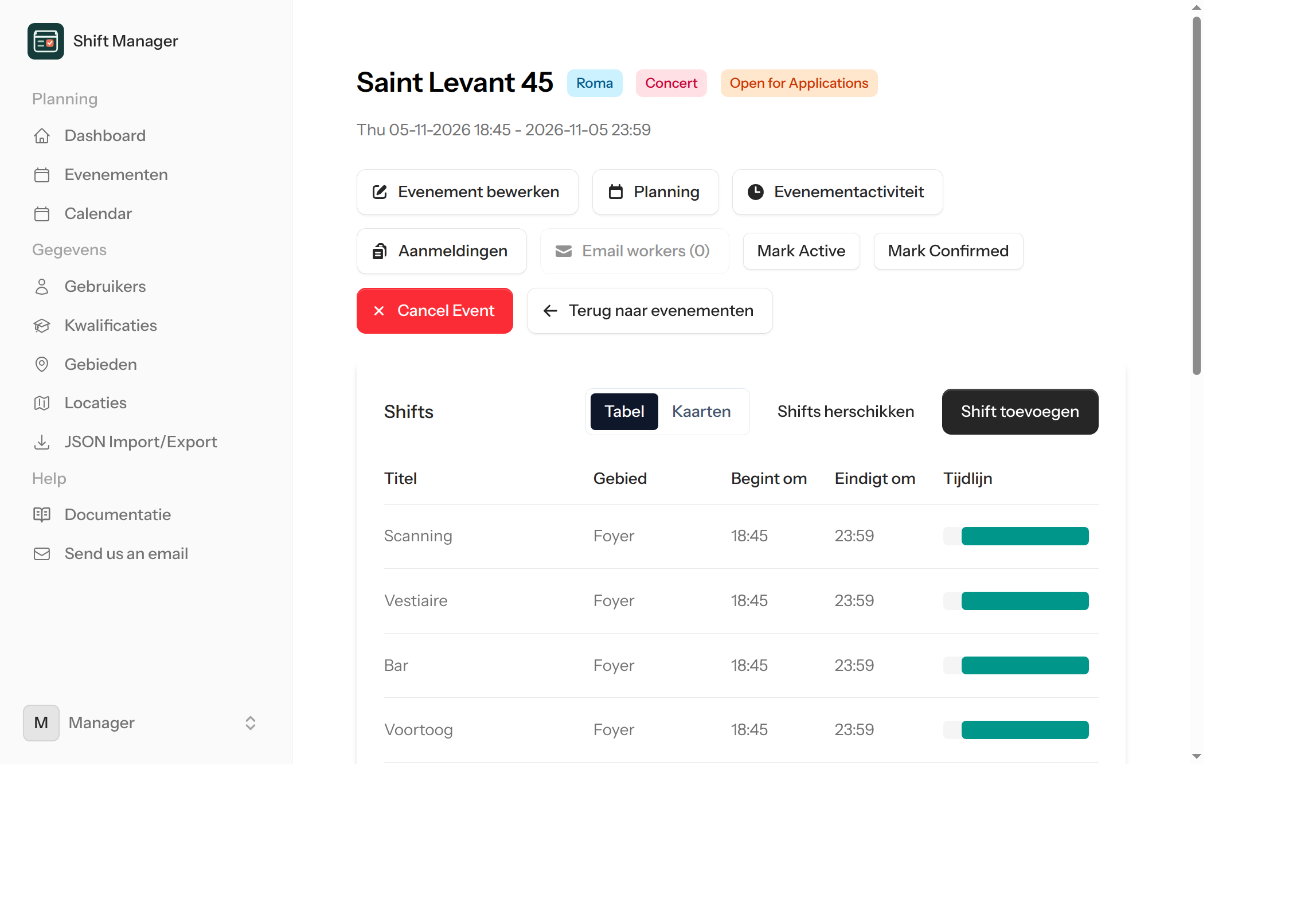Click the pencil icon on Evenement bewerken
This screenshot has height=914, width=1316.
[x=380, y=192]
